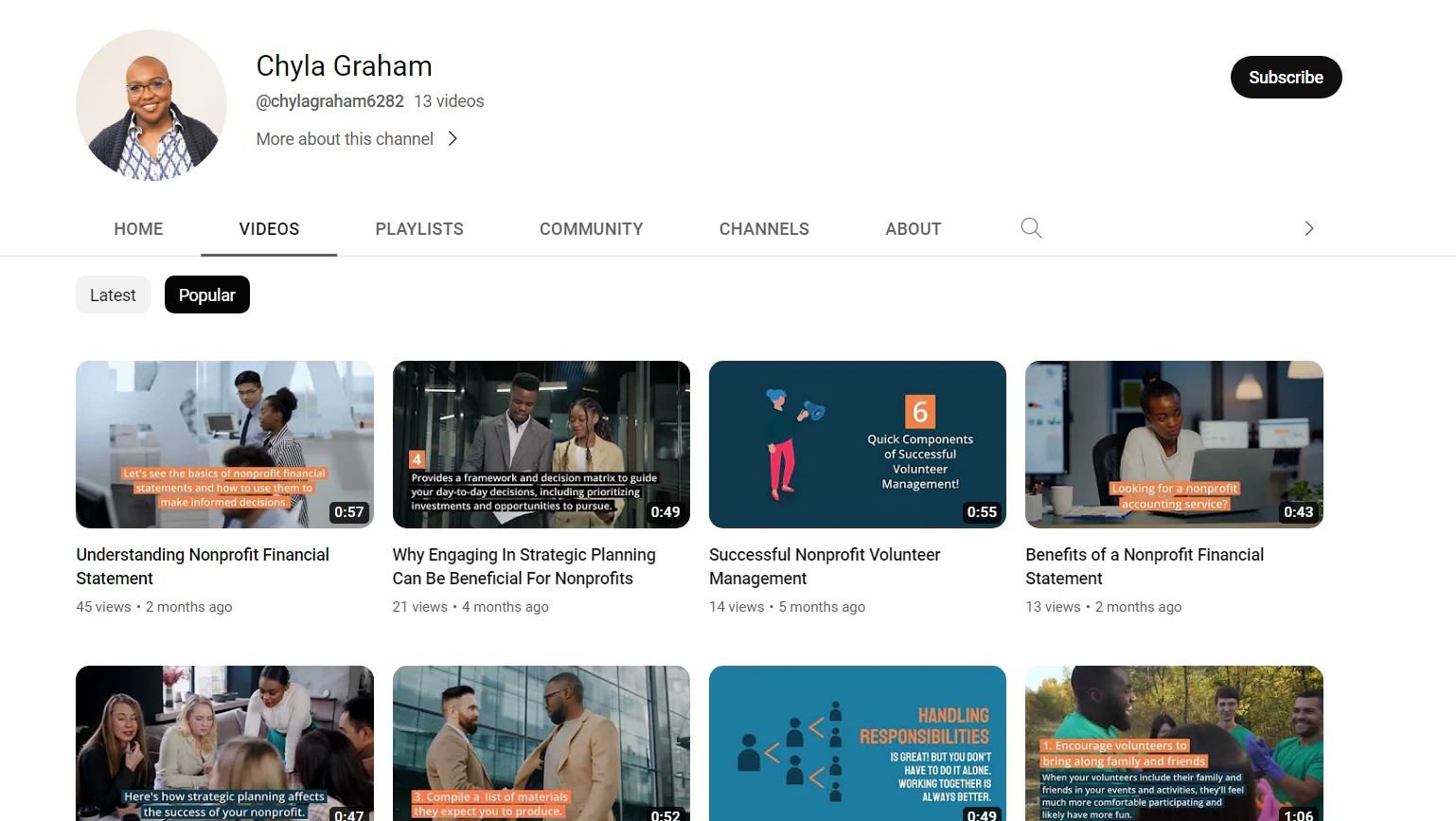1456x821 pixels.
Task: Switch to the Home tab
Action: point(138,229)
